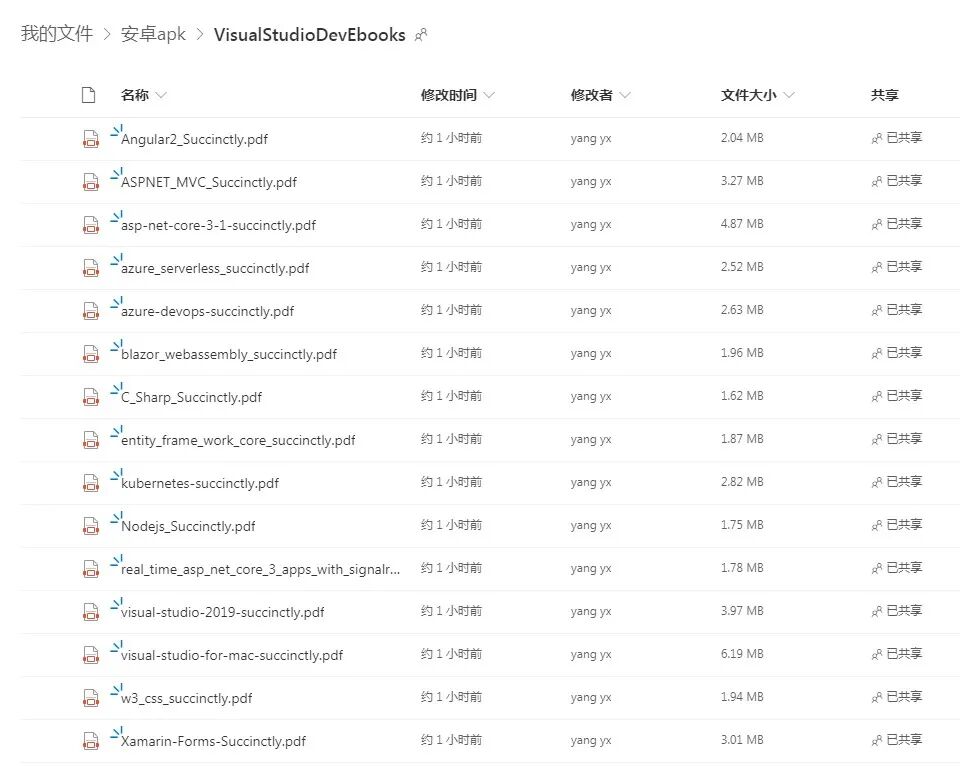Click PDF icon for Angular2_Succinctly.pdf
The height and width of the screenshot is (766, 960).
[91, 139]
